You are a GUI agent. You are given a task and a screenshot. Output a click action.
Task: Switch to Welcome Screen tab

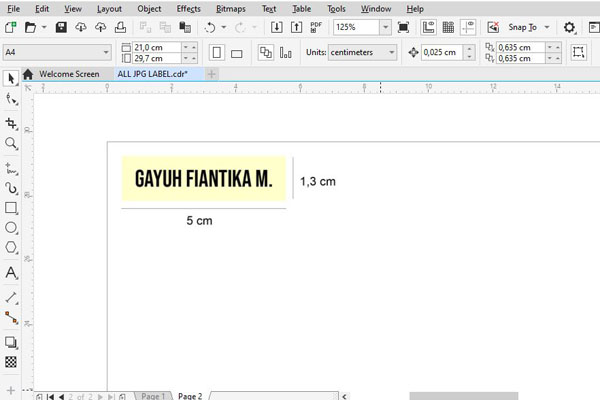[69, 74]
